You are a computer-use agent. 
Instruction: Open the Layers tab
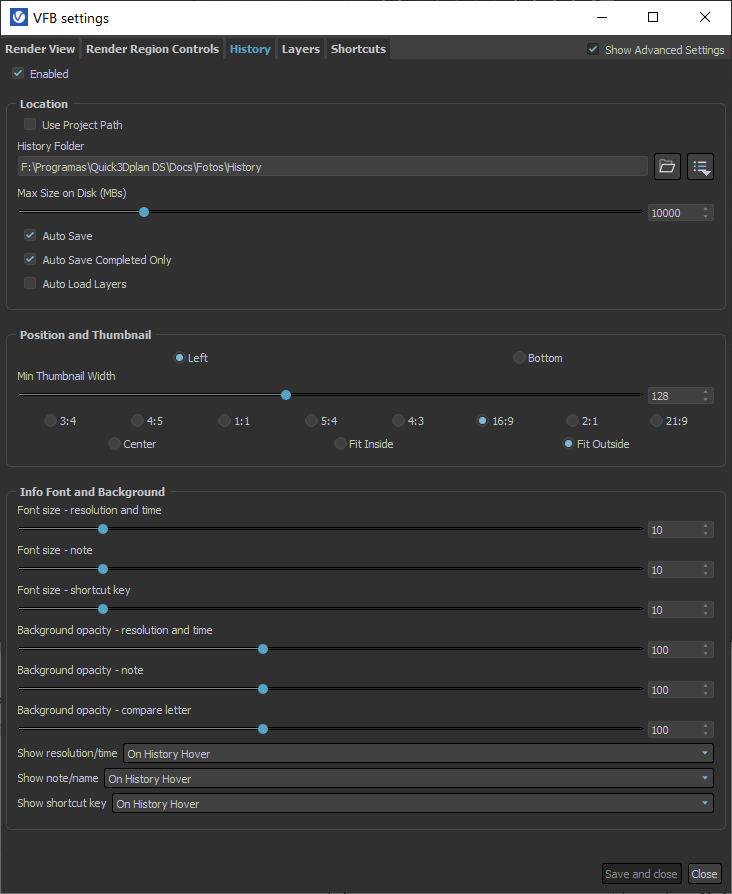point(300,49)
